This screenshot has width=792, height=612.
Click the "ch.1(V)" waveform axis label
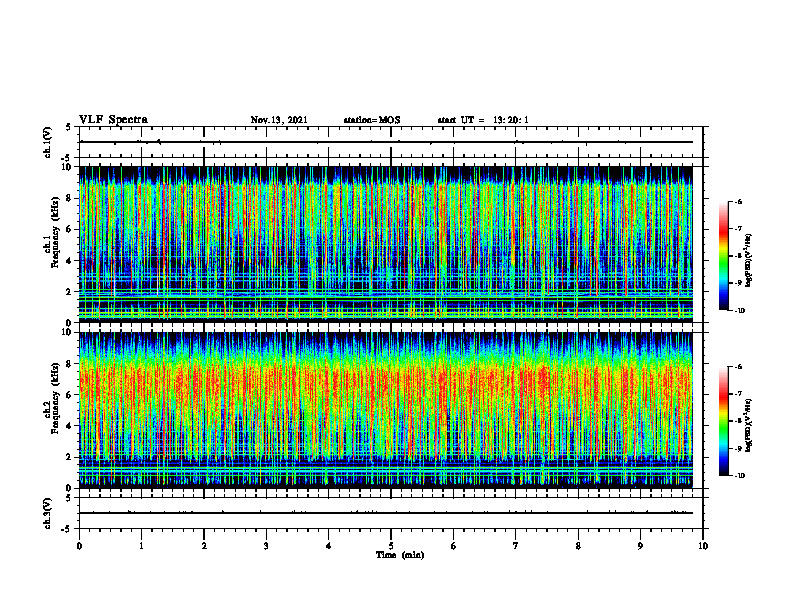[48, 142]
